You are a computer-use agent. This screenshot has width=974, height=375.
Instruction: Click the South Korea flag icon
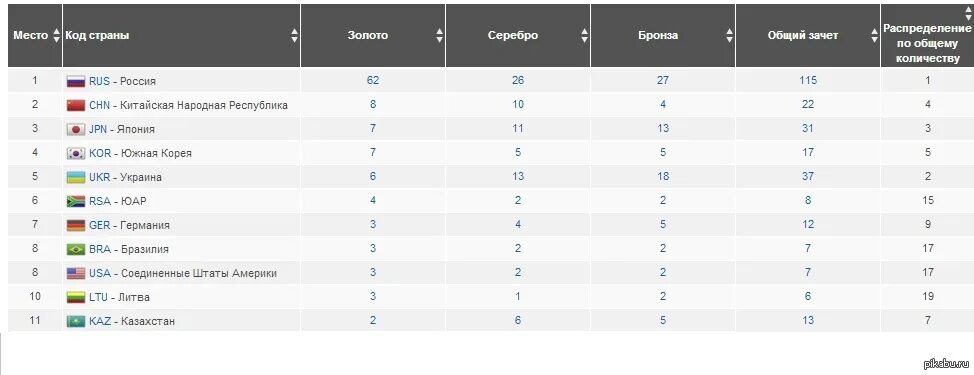[75, 153]
